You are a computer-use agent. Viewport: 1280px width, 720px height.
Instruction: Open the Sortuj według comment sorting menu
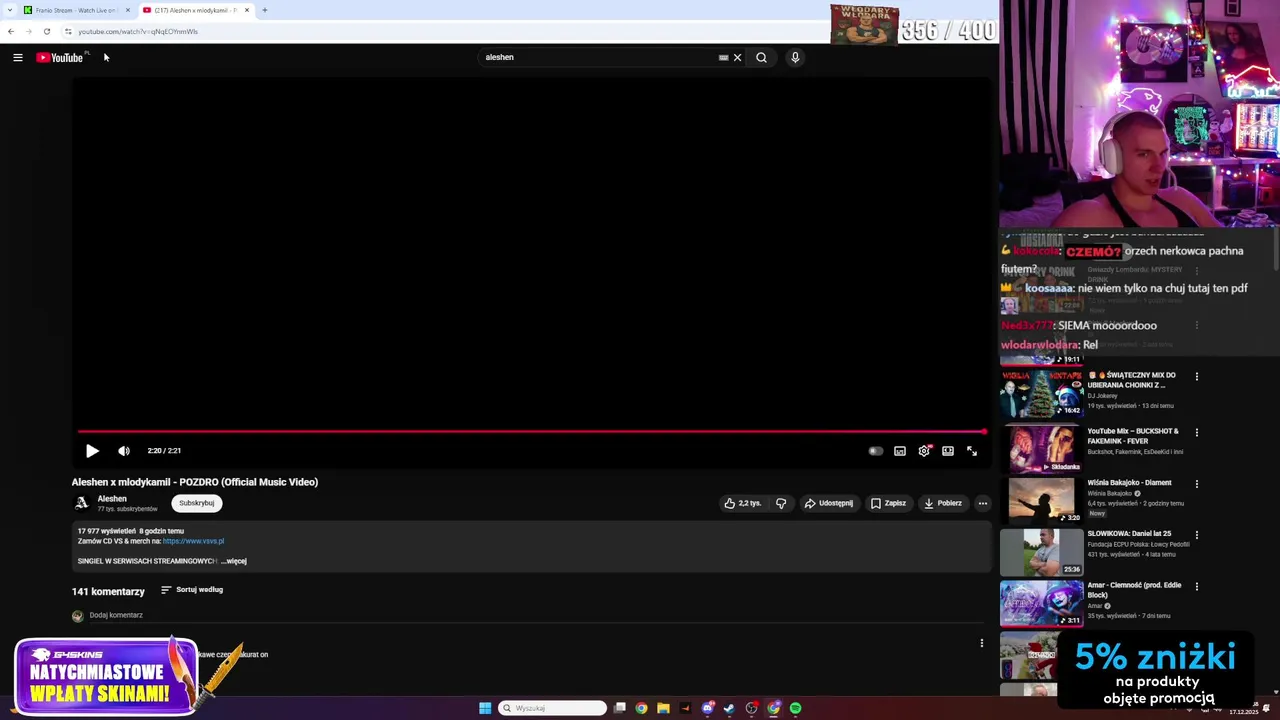pos(192,590)
